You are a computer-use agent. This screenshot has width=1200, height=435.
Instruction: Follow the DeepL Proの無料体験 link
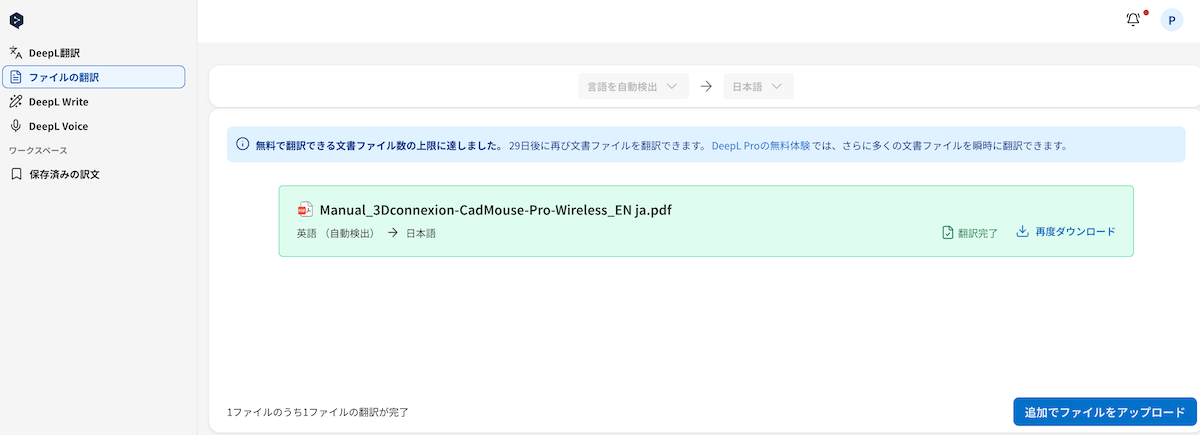[x=760, y=145]
